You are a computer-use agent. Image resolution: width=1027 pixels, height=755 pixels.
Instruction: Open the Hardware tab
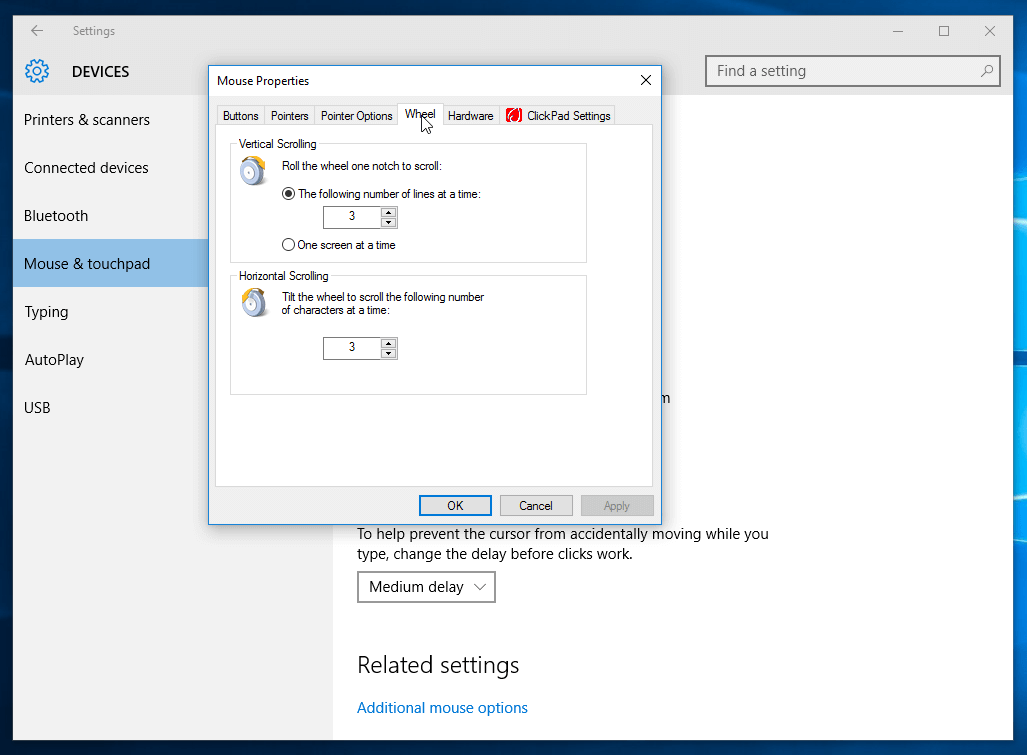(470, 116)
